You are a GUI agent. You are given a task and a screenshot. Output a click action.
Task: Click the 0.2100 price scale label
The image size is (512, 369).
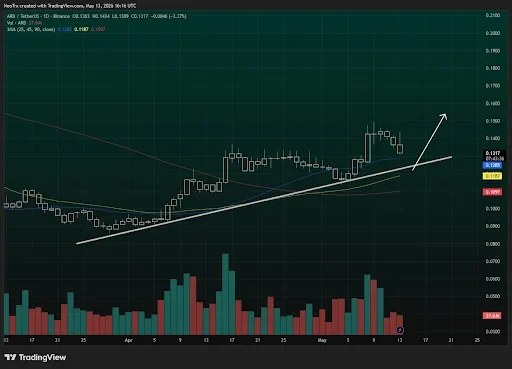click(x=493, y=15)
